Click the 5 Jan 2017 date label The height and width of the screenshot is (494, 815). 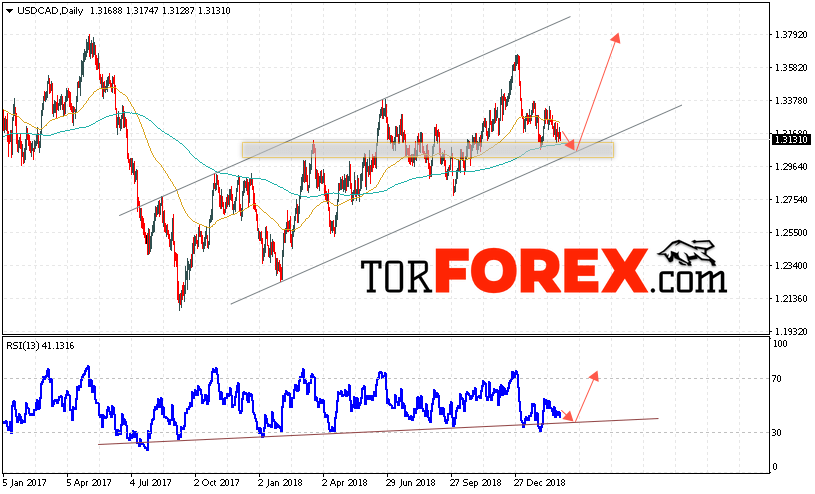tap(24, 483)
